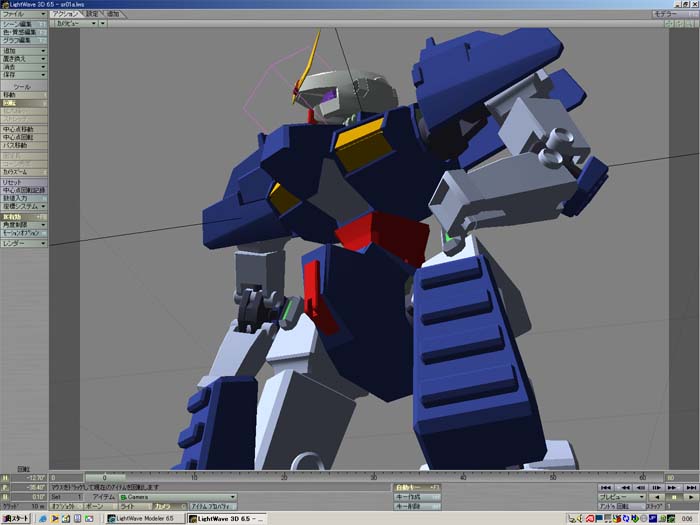Click the アンドゥ 回転 undo button
700x525 pixels.
pyautogui.click(x=621, y=506)
